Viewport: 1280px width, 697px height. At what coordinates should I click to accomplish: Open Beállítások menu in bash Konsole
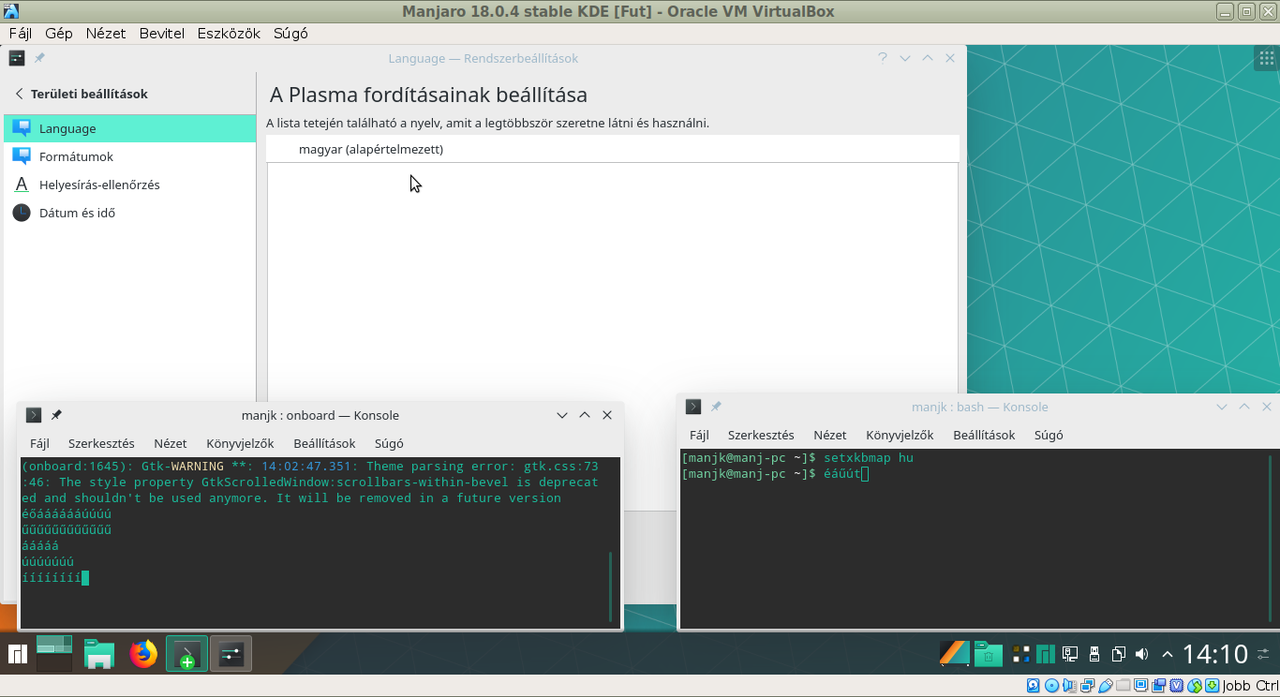coord(984,435)
